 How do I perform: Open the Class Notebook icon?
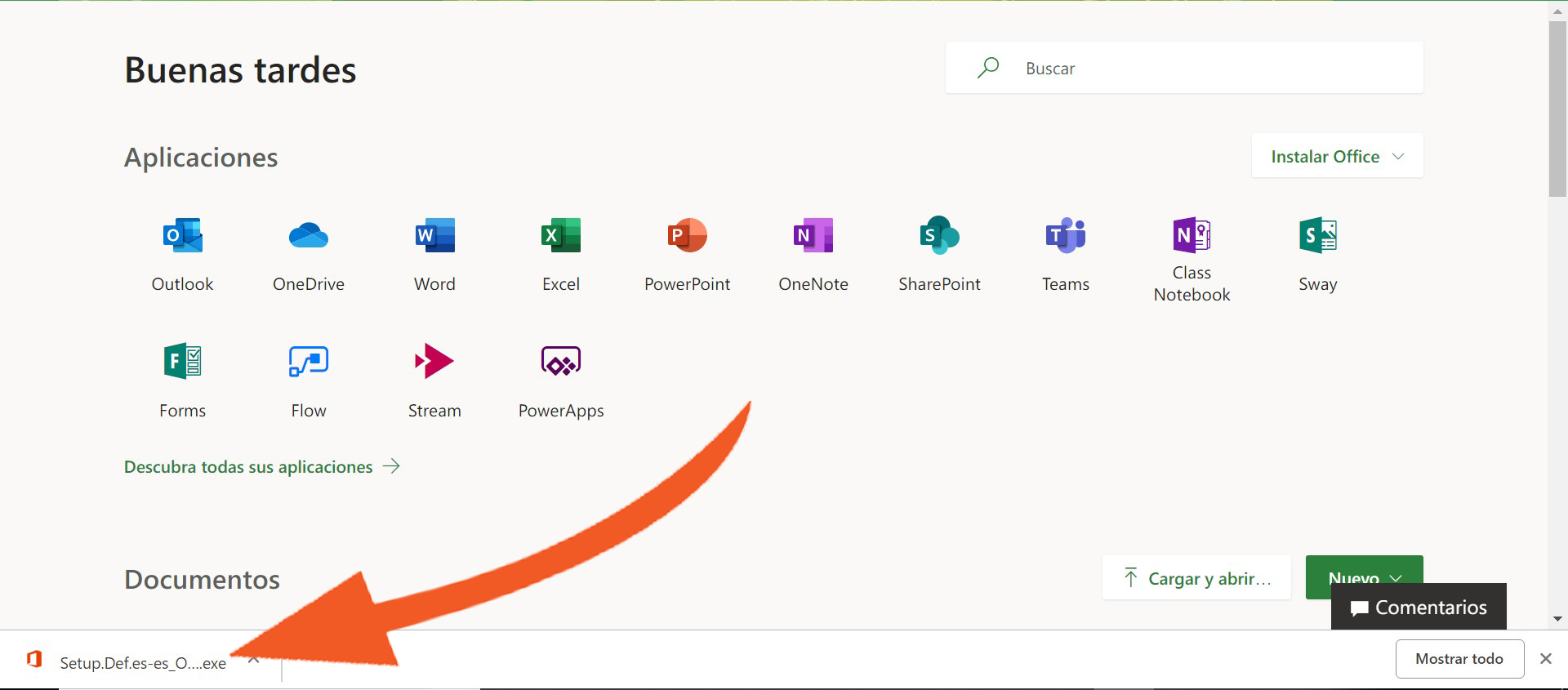1192,235
